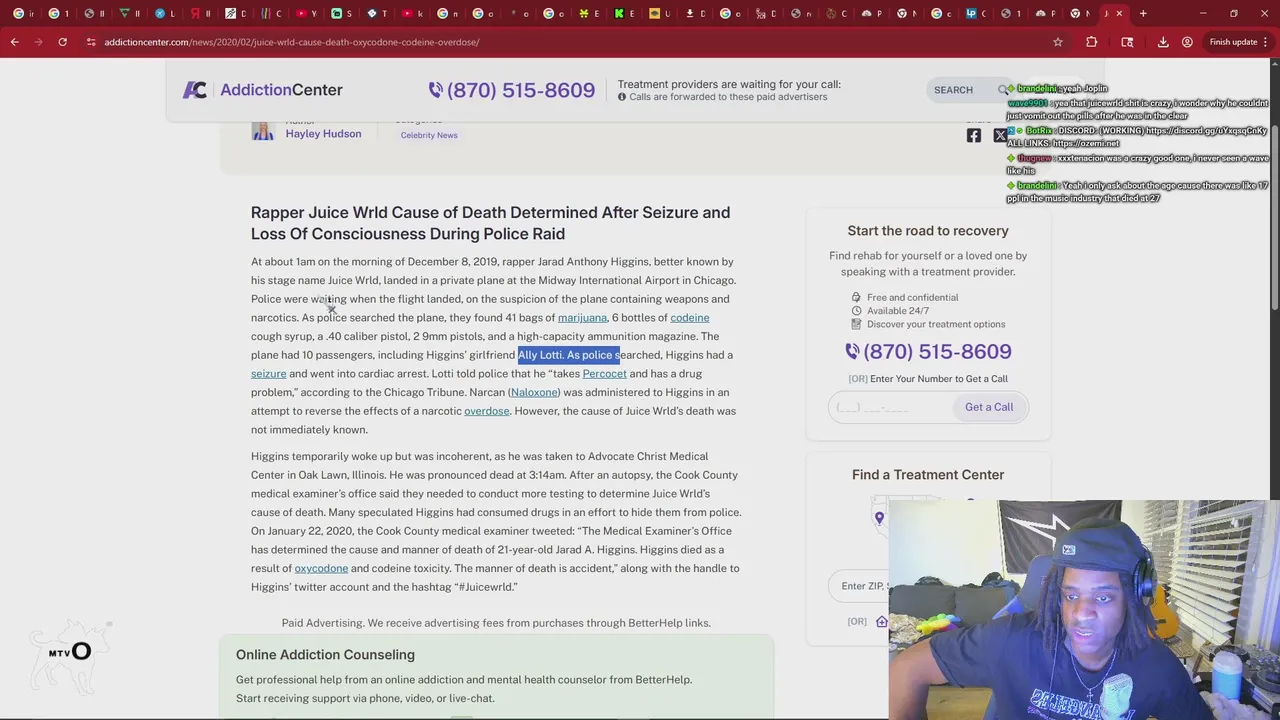Screen dimensions: 1280x720
Task: Click the info icon beside 'Calls are forwarded'
Action: click(622, 97)
